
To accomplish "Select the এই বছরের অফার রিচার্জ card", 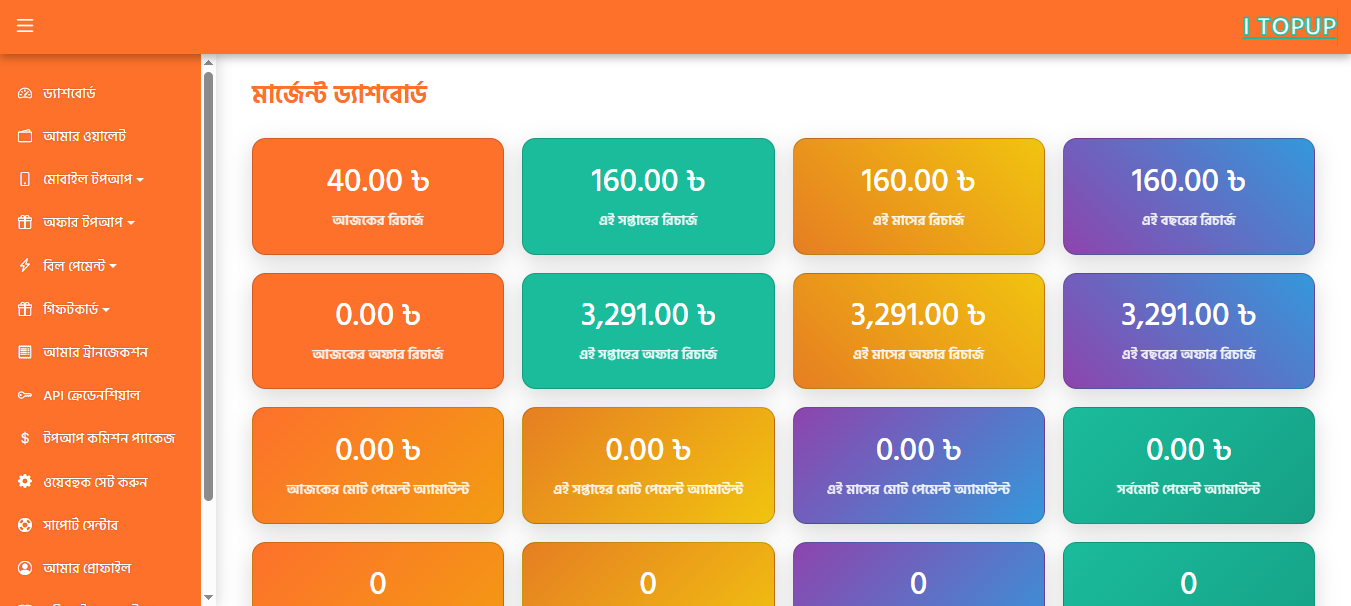I will [1188, 331].
